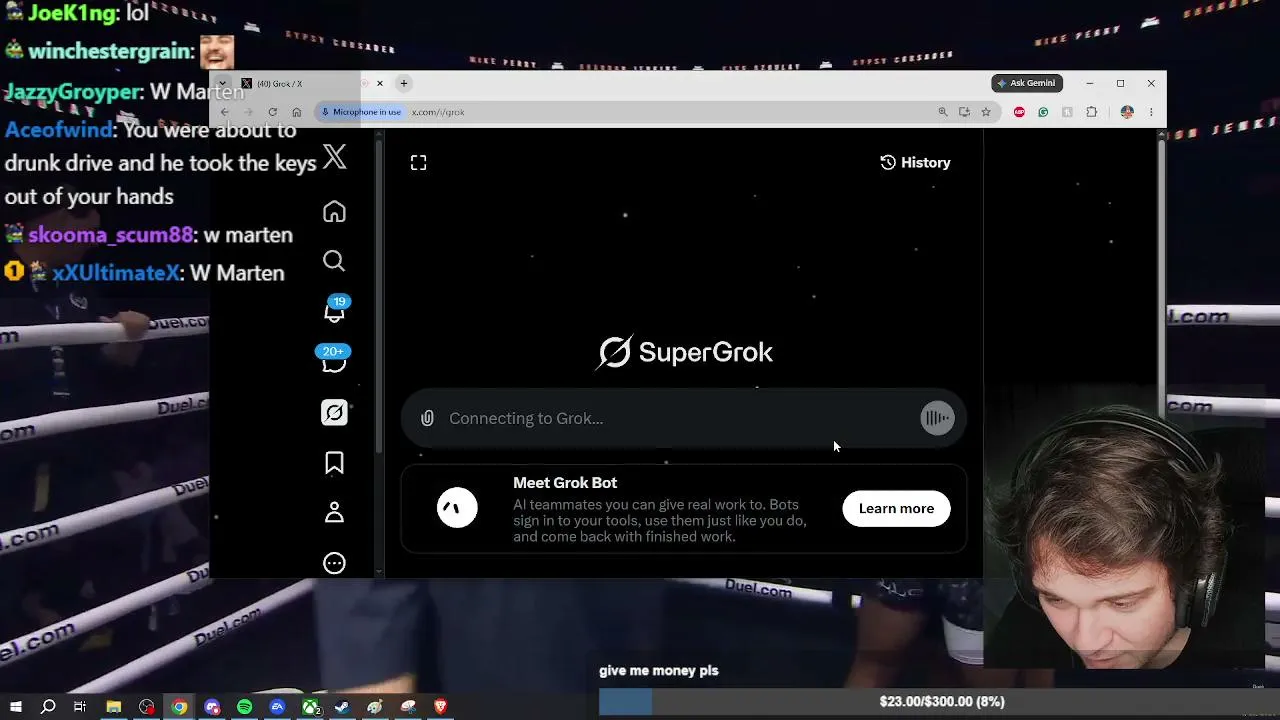
Task: Click the Grok Bot avatar icon
Action: [457, 508]
